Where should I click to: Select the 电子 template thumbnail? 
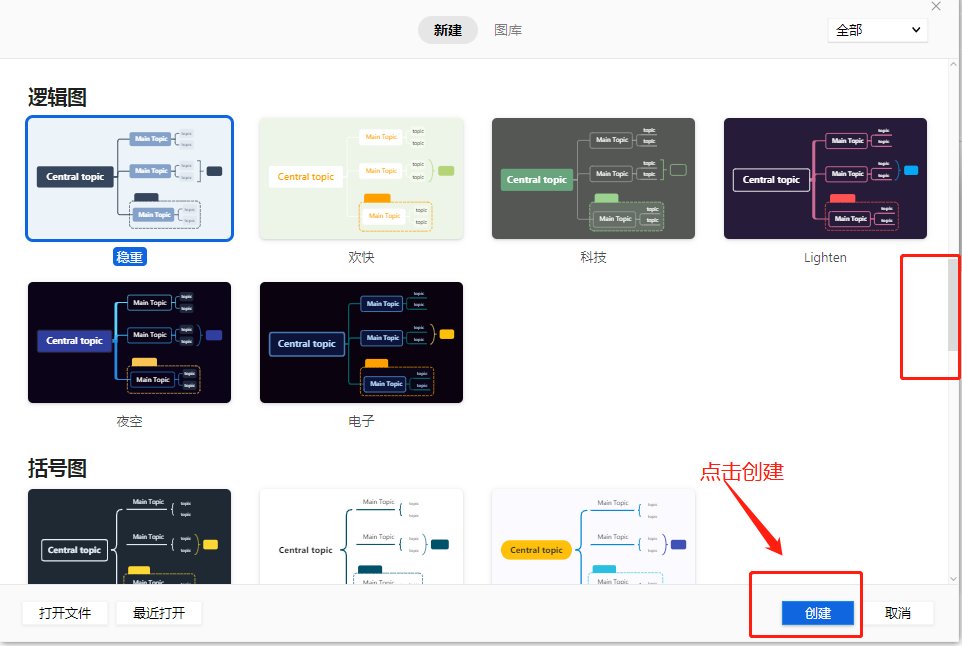coord(361,343)
